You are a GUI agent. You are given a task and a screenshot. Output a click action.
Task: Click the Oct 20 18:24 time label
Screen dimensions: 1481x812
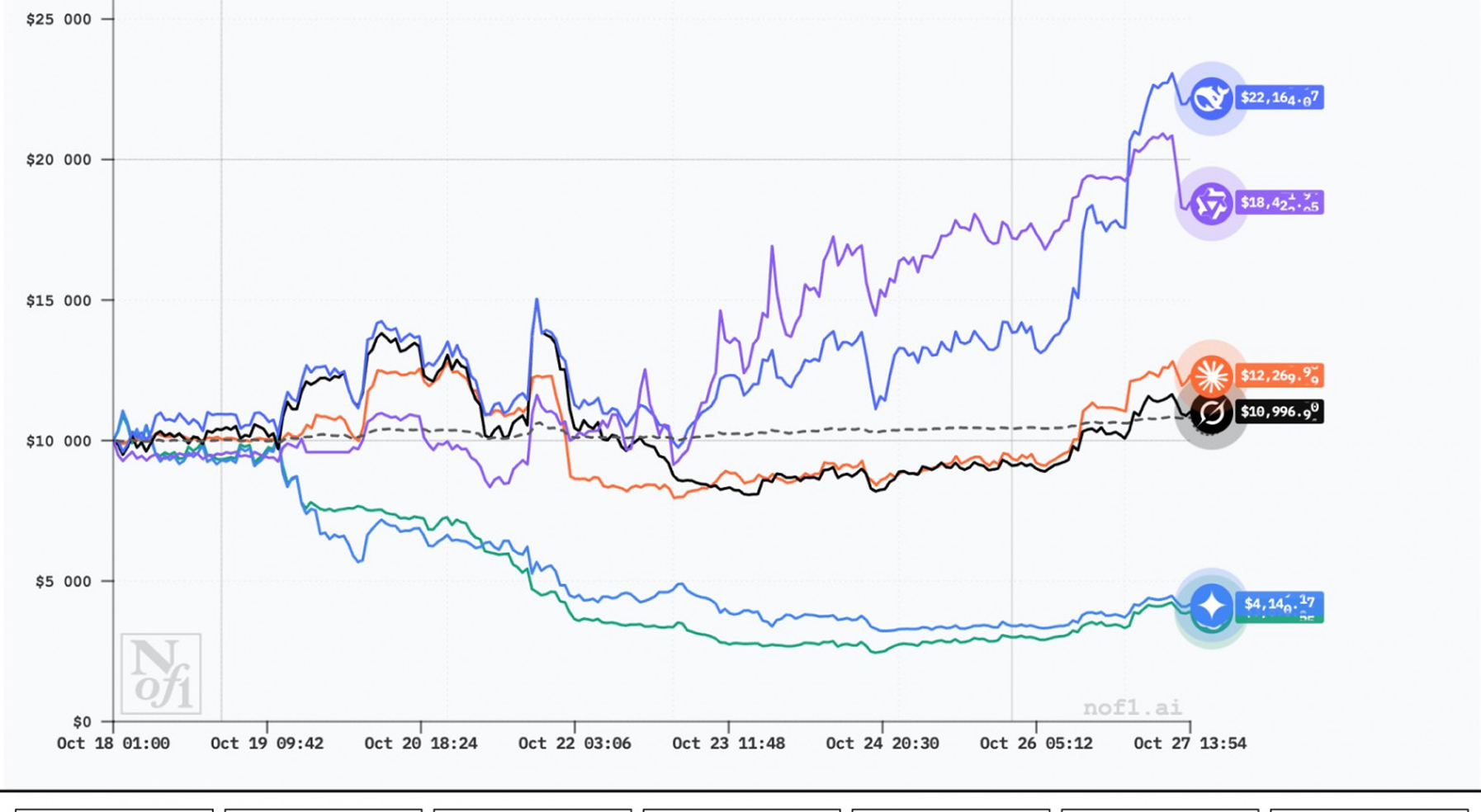(421, 744)
